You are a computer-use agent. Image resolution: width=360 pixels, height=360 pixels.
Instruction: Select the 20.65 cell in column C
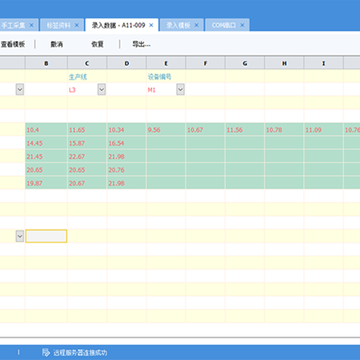(87, 170)
